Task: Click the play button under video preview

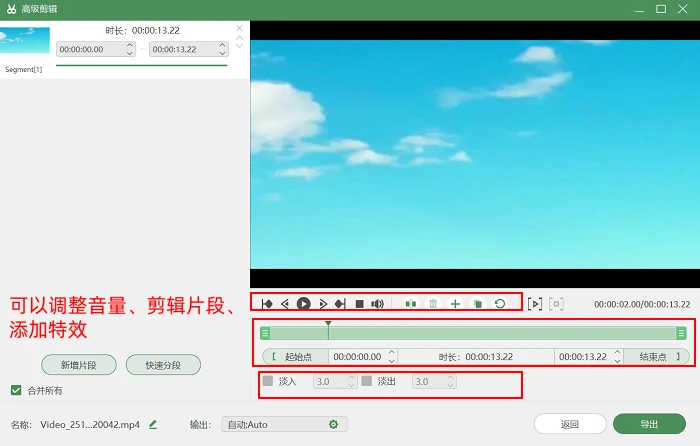Action: click(304, 304)
